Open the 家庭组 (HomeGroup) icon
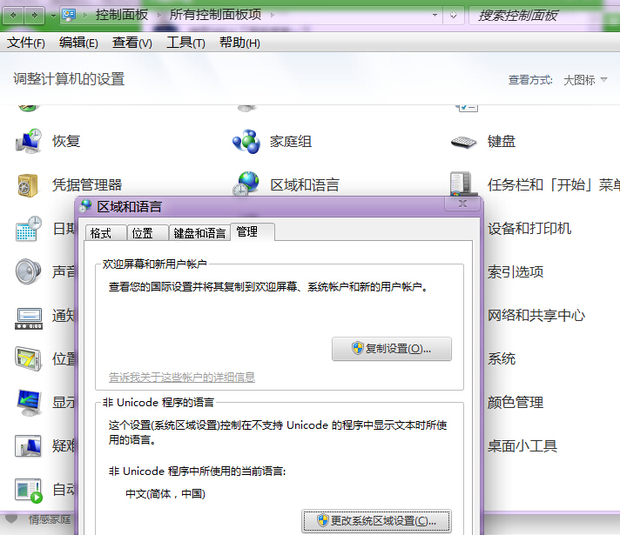This screenshot has width=620, height=535. tap(246, 141)
